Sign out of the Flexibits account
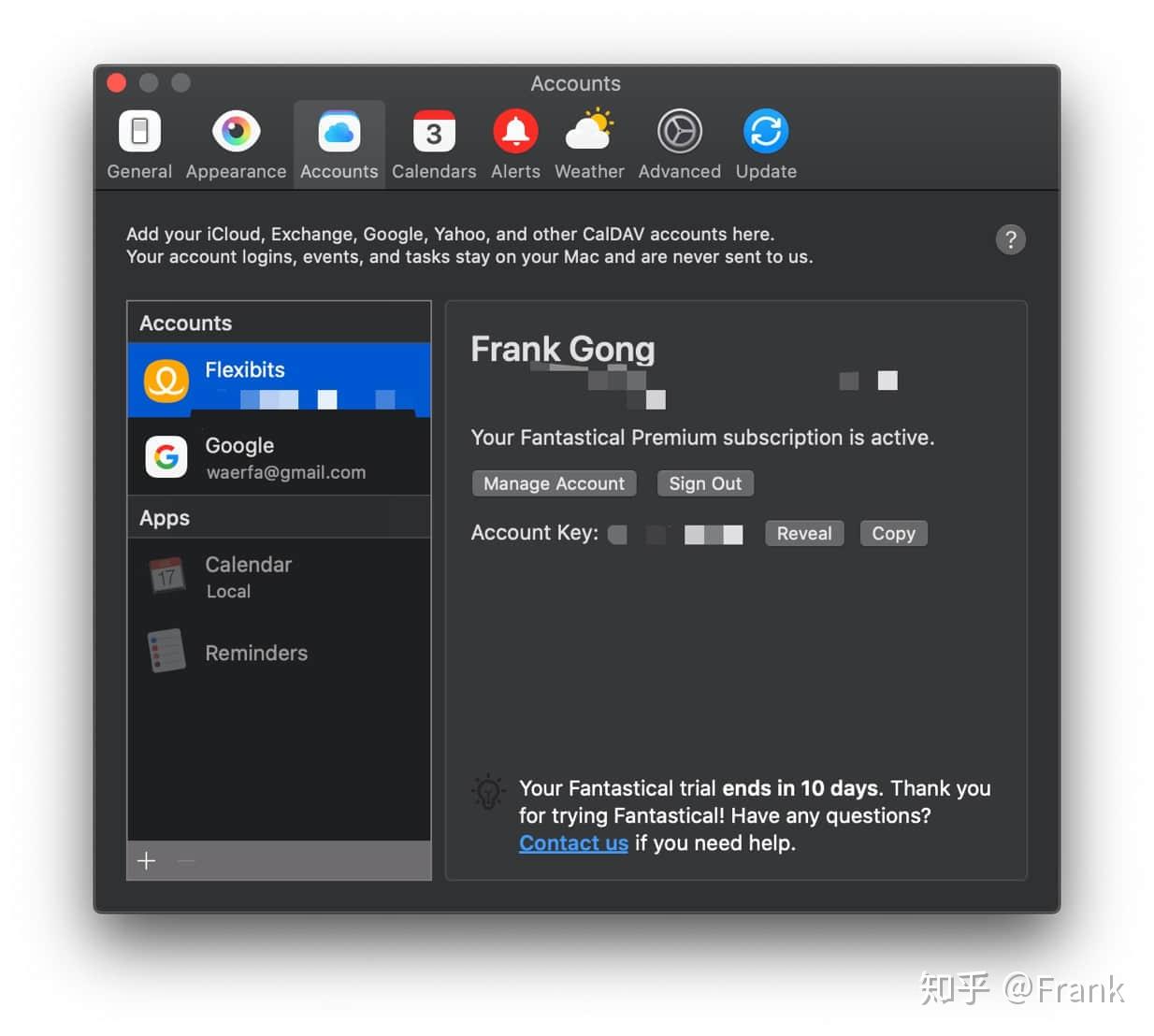 point(705,483)
